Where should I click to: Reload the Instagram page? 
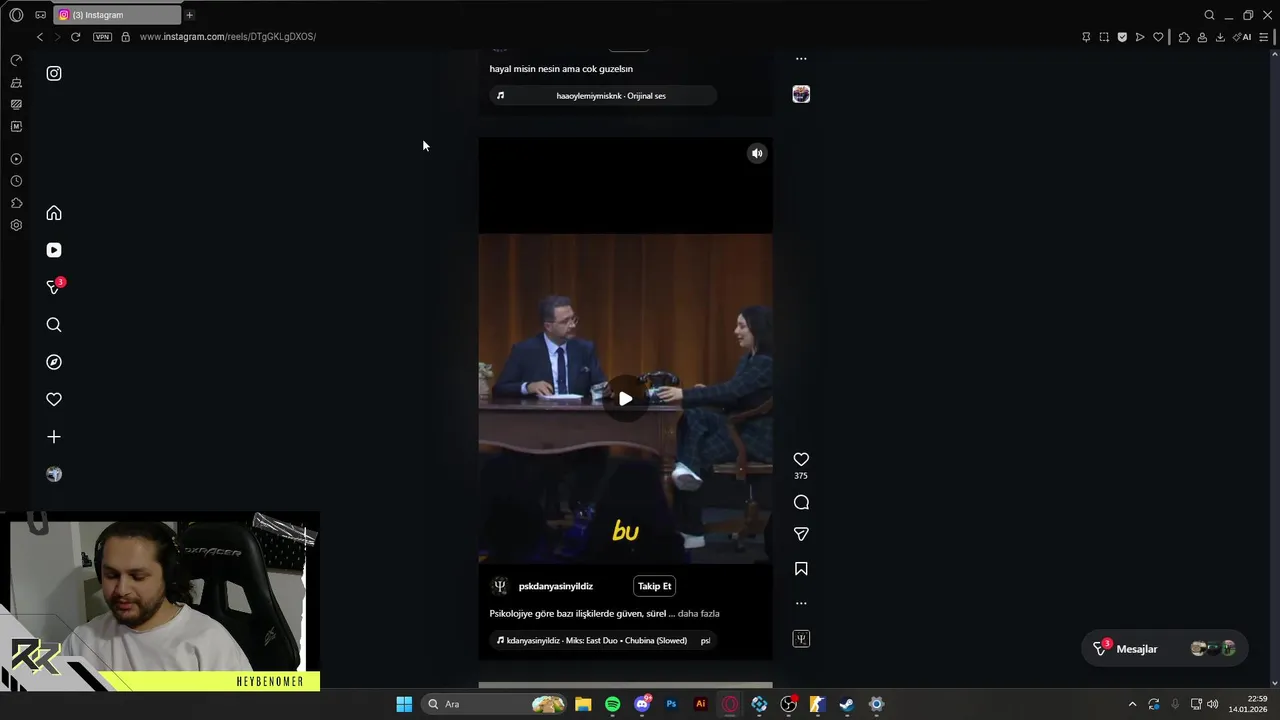tap(75, 37)
